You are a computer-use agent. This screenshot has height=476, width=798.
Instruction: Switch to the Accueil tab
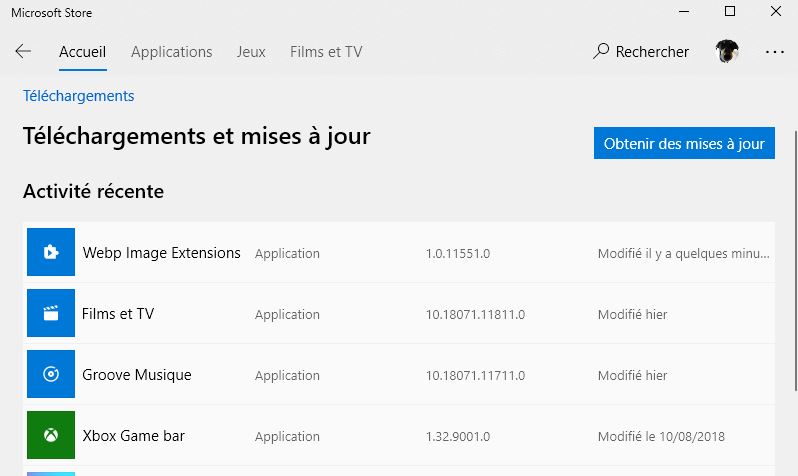[82, 52]
